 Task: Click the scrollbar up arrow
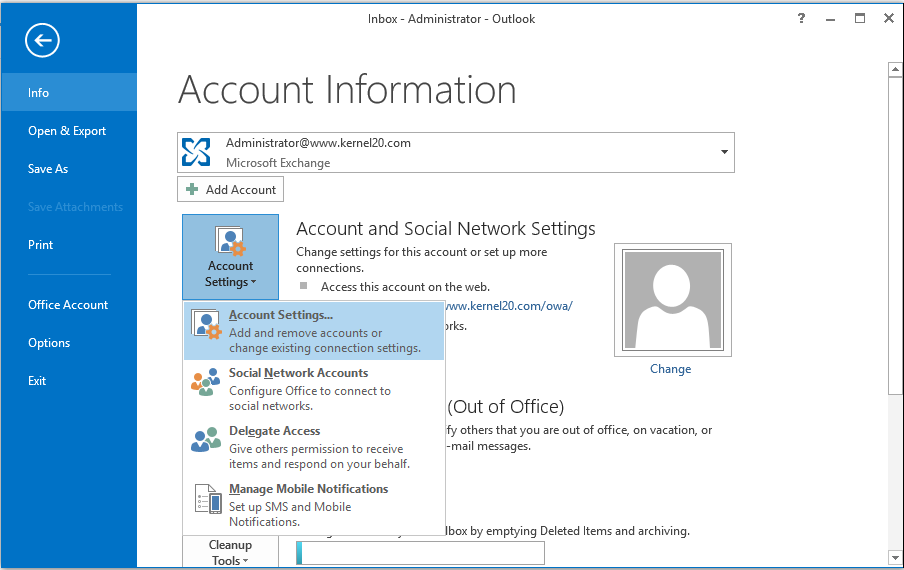[x=895, y=70]
